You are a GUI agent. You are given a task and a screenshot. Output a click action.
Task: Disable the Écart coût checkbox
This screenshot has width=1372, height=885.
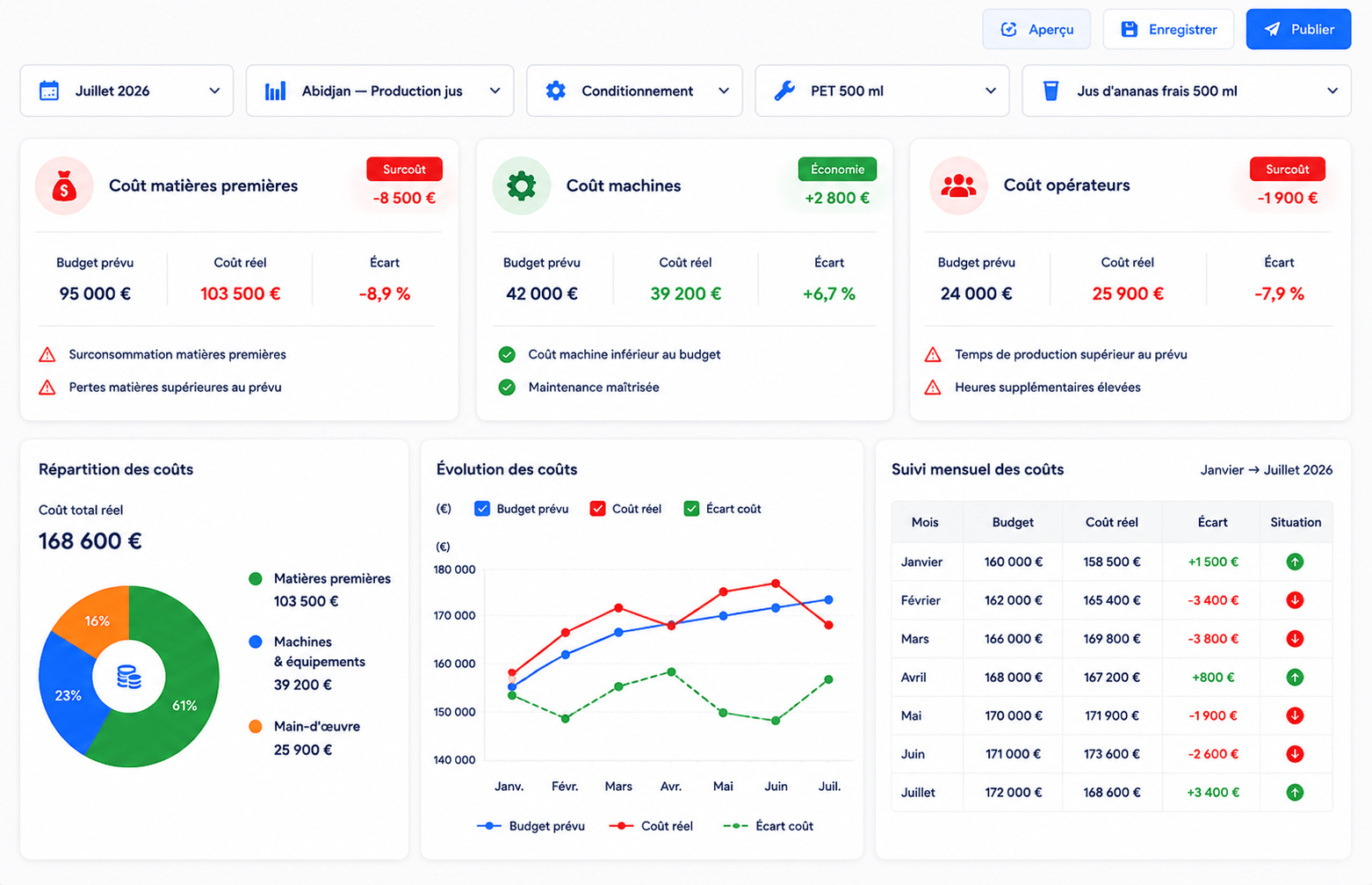tap(691, 509)
